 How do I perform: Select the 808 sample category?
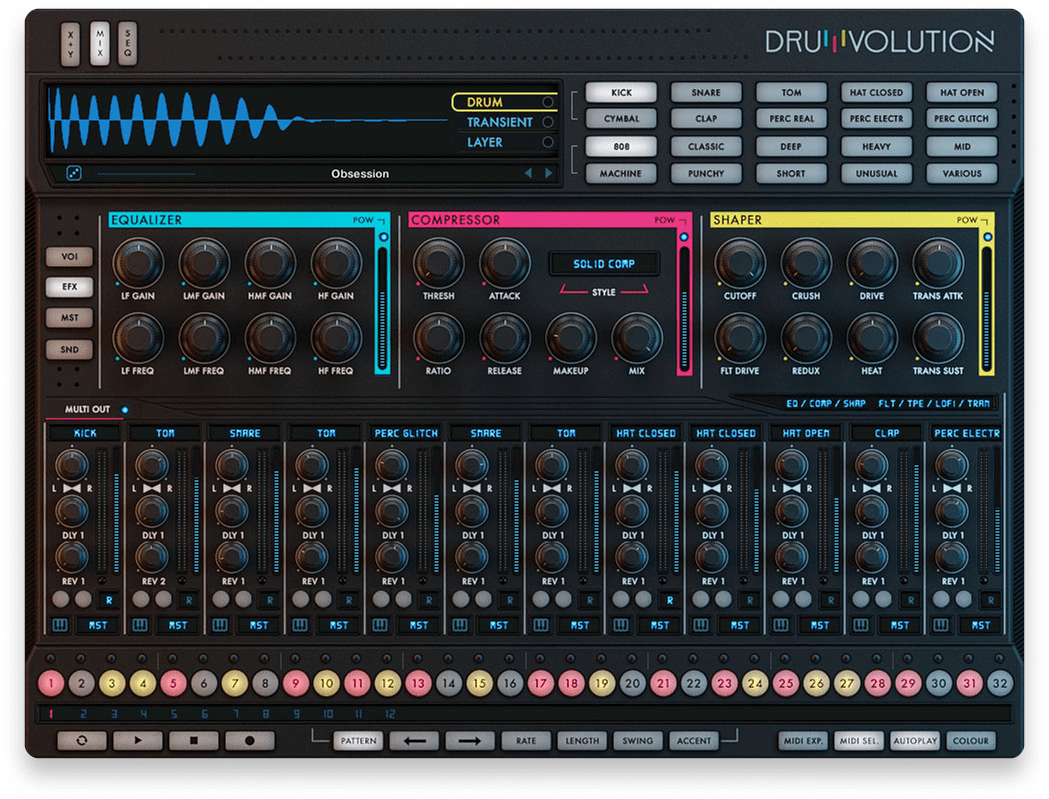click(x=620, y=146)
